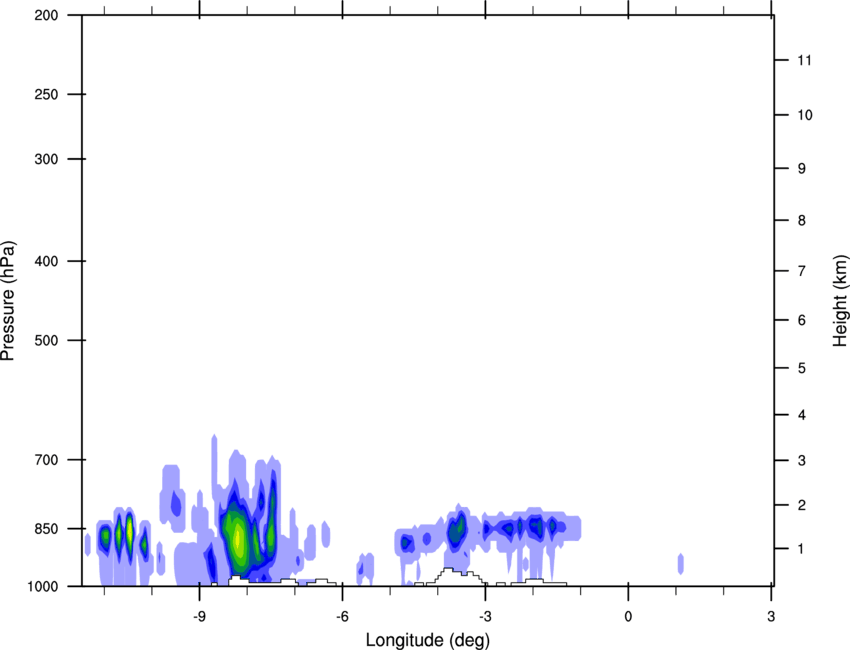Click the 1000 pressure tick label
This screenshot has height=650, width=850.
pos(43,587)
